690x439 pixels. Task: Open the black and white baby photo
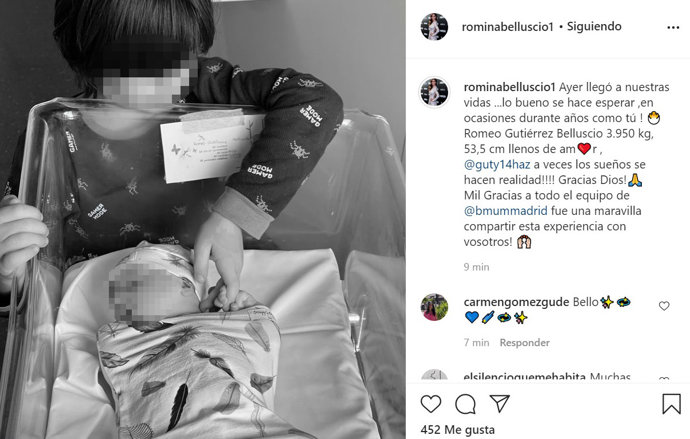tap(202, 220)
